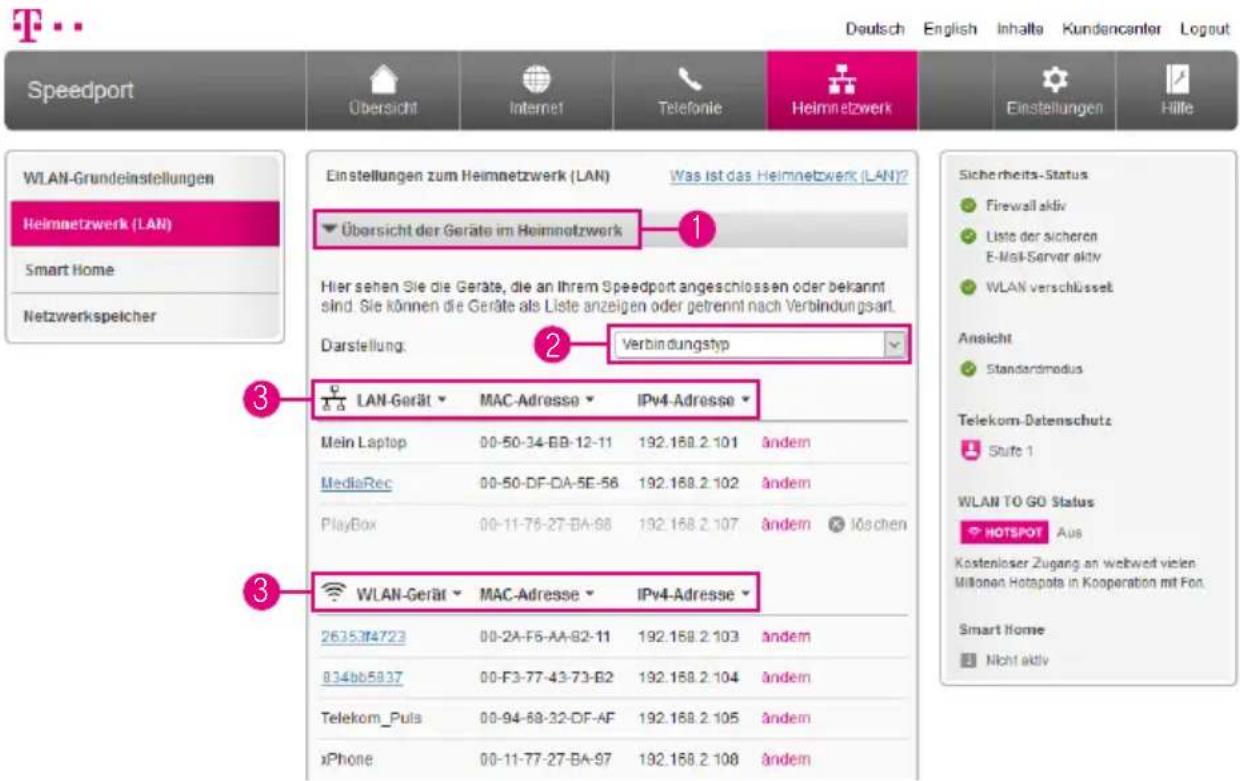Open WLAN-Grundeinstellungen in the sidebar
The image size is (1240, 781).
click(143, 178)
